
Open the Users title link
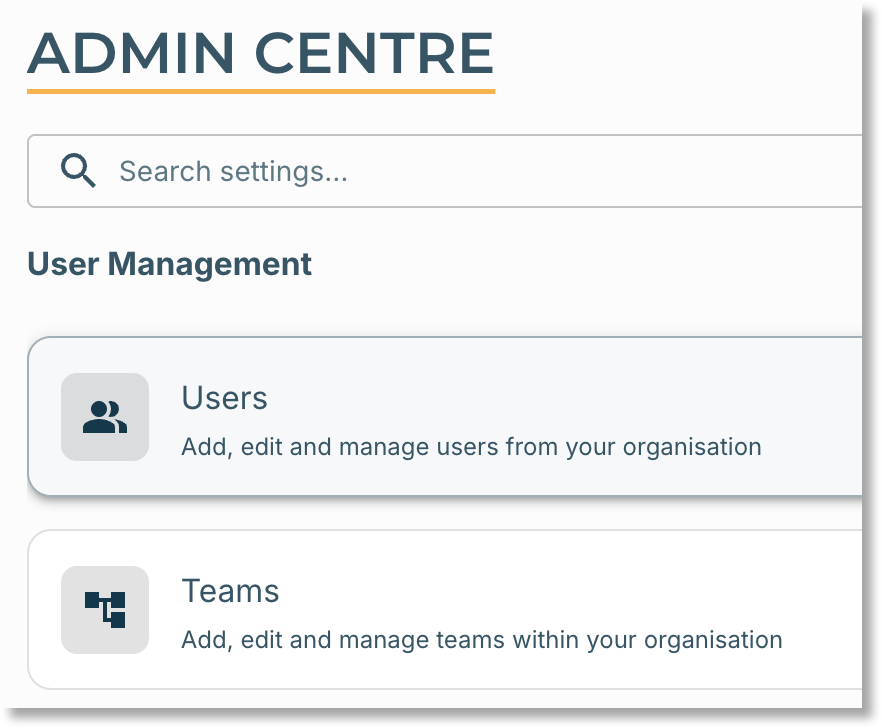pyautogui.click(x=224, y=398)
